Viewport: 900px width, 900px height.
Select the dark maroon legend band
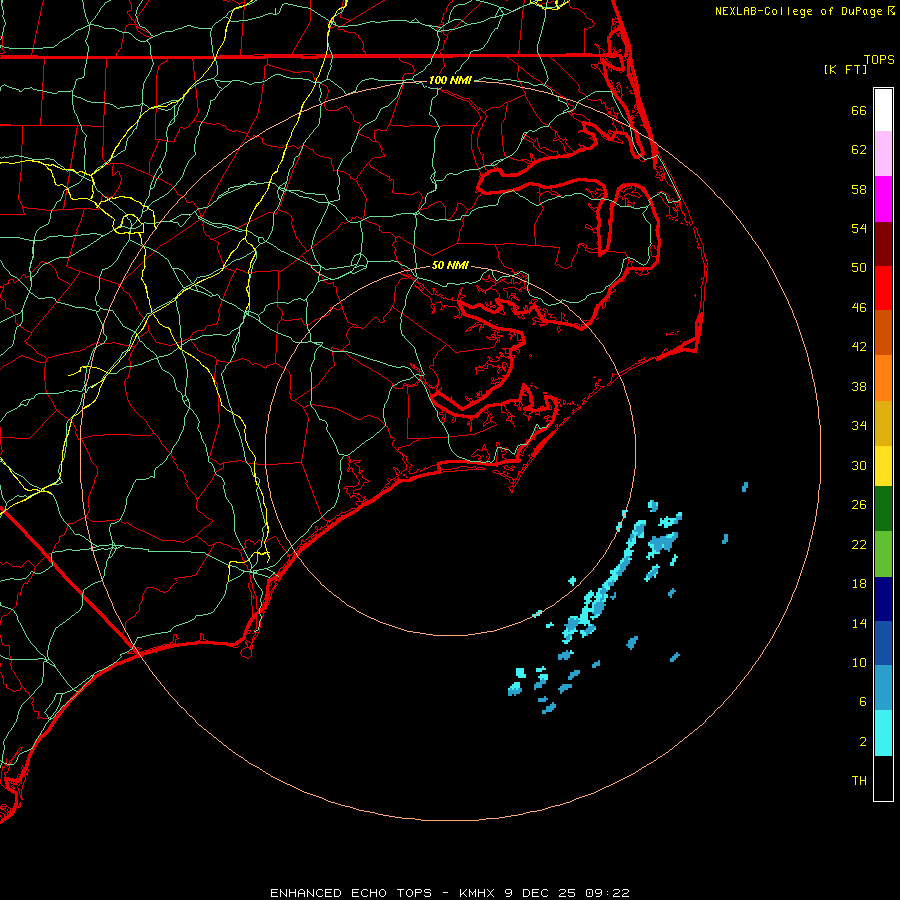tap(883, 244)
